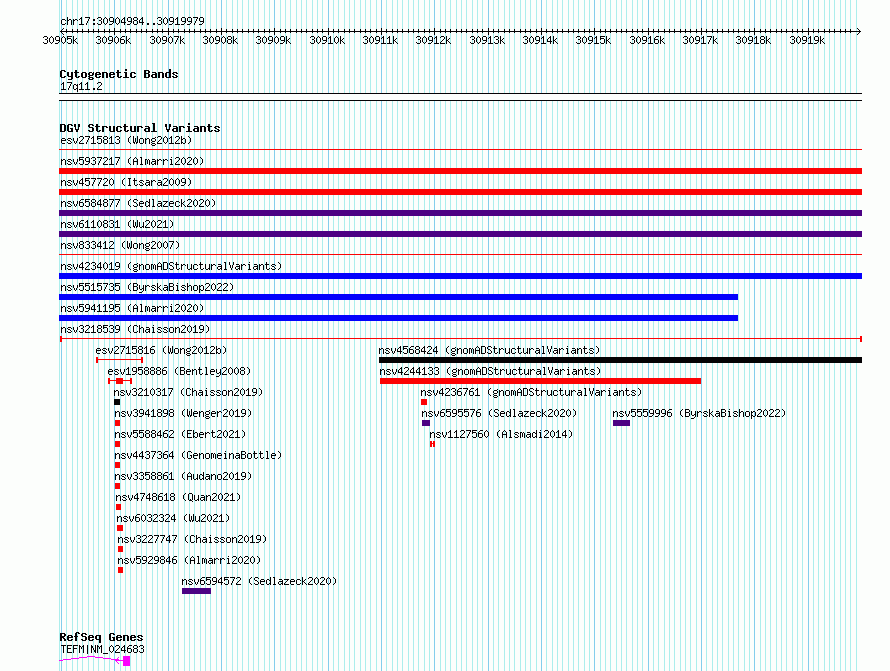Open the TEFM|NM_024683 gene label

102,649
